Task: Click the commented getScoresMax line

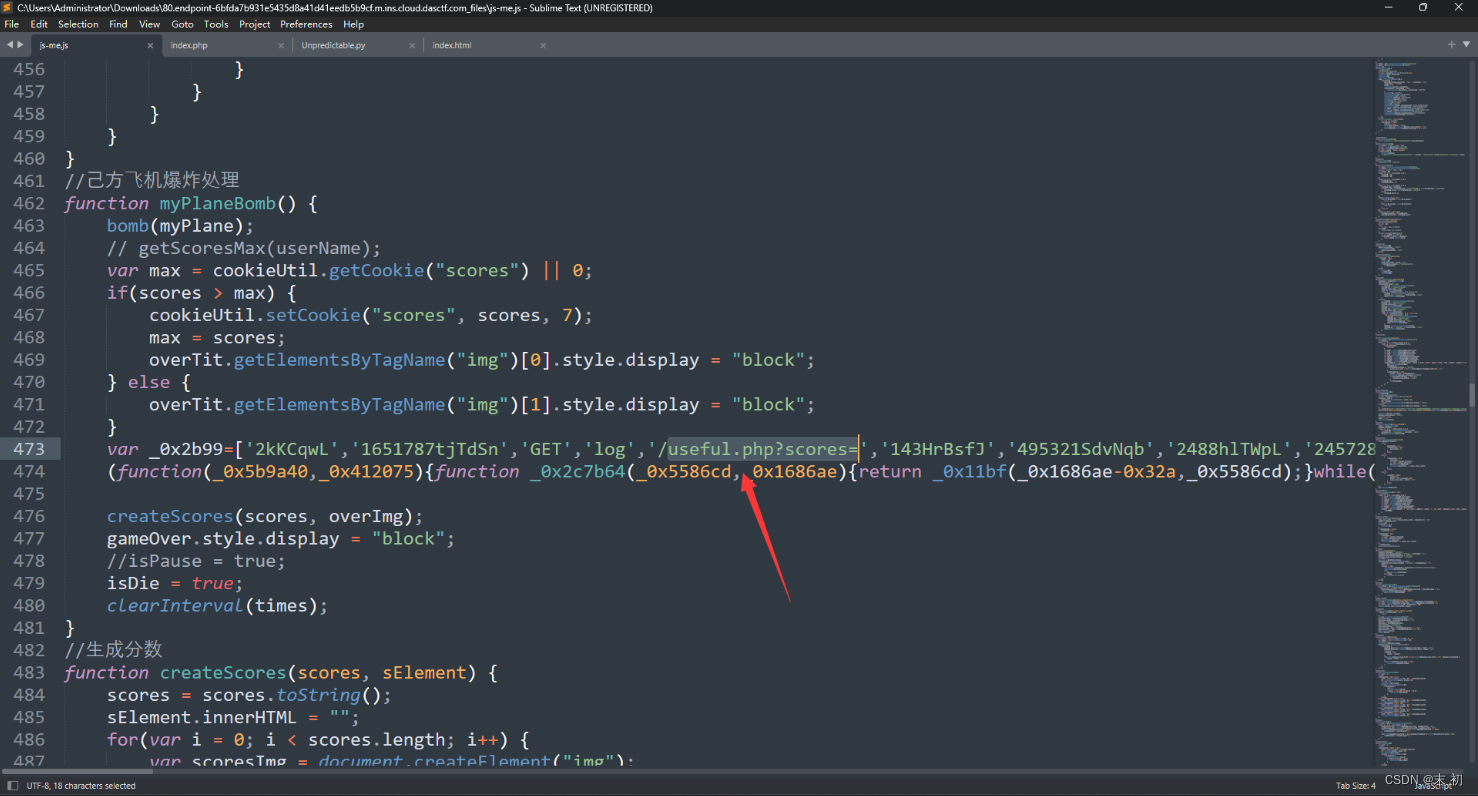Action: [244, 248]
